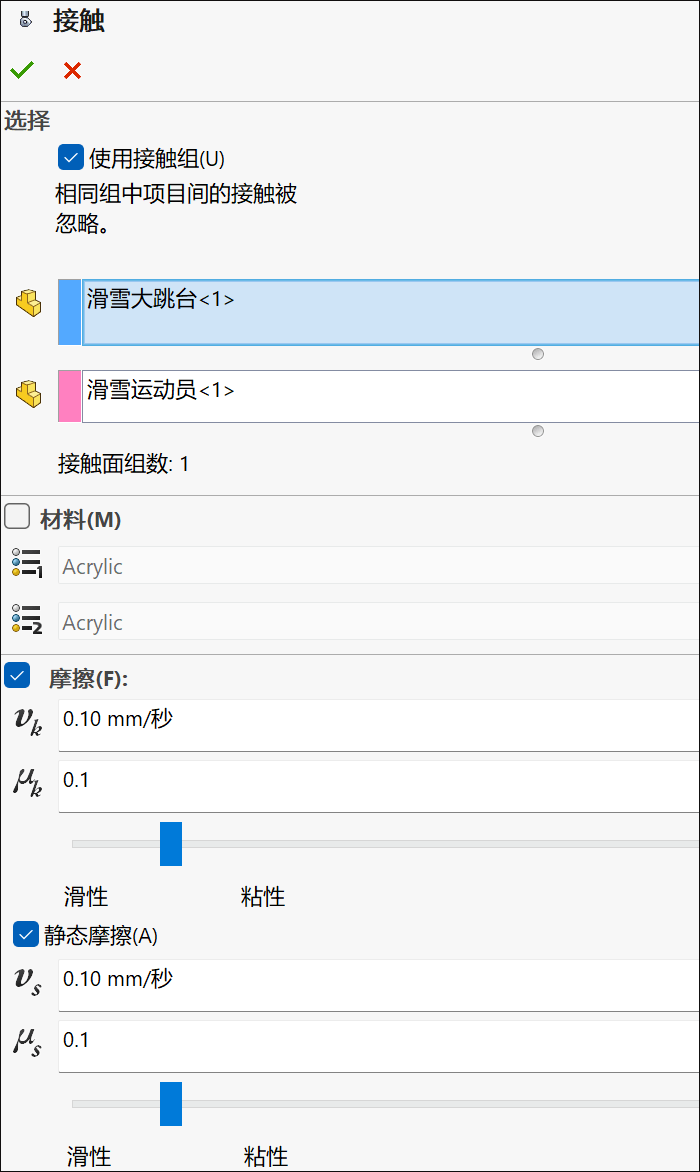Confirm contact with the green checkmark
The image size is (700, 1172).
(x=22, y=70)
